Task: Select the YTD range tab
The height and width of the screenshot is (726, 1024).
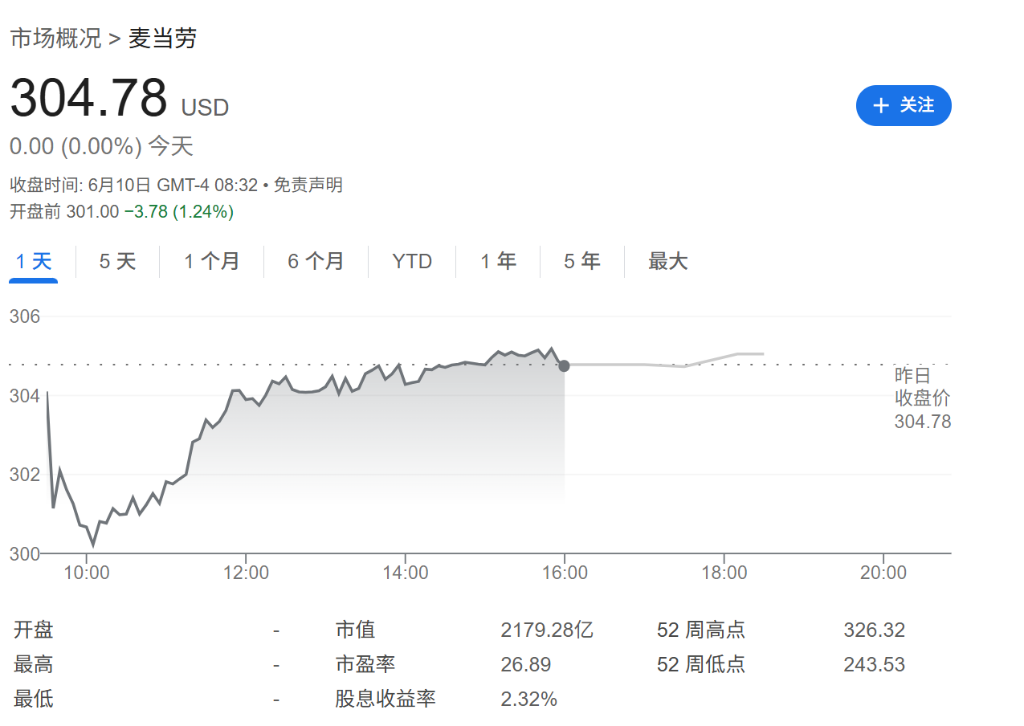Action: (412, 262)
